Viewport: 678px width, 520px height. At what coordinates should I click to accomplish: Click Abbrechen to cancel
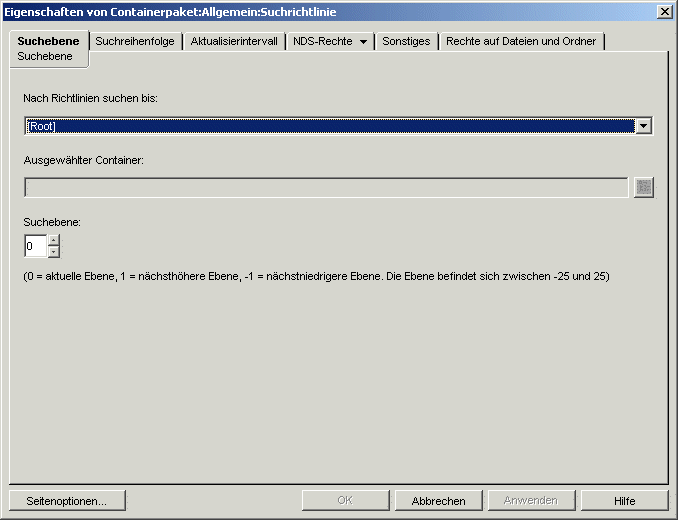point(438,501)
